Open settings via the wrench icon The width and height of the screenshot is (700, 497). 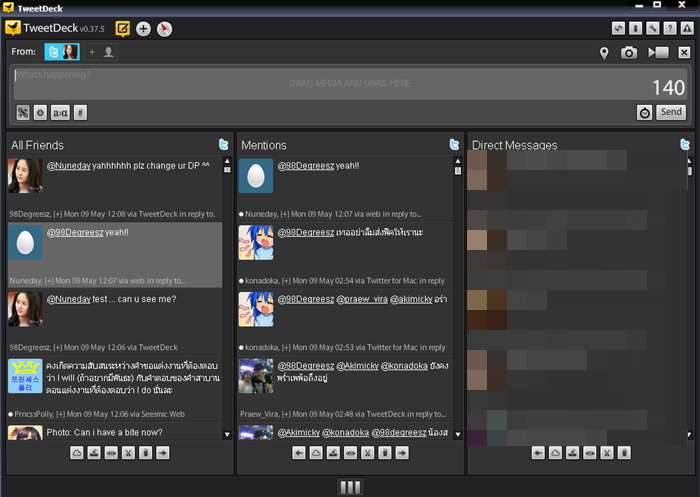pos(653,29)
